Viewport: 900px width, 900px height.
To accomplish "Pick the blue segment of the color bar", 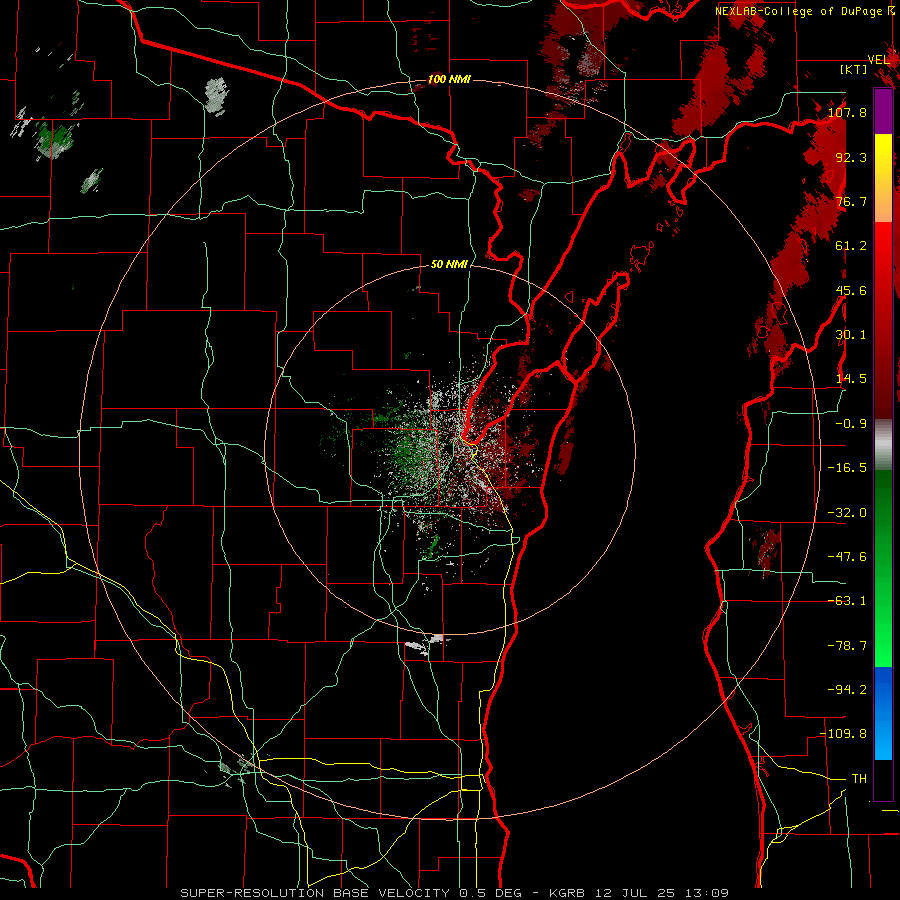I will [x=883, y=713].
